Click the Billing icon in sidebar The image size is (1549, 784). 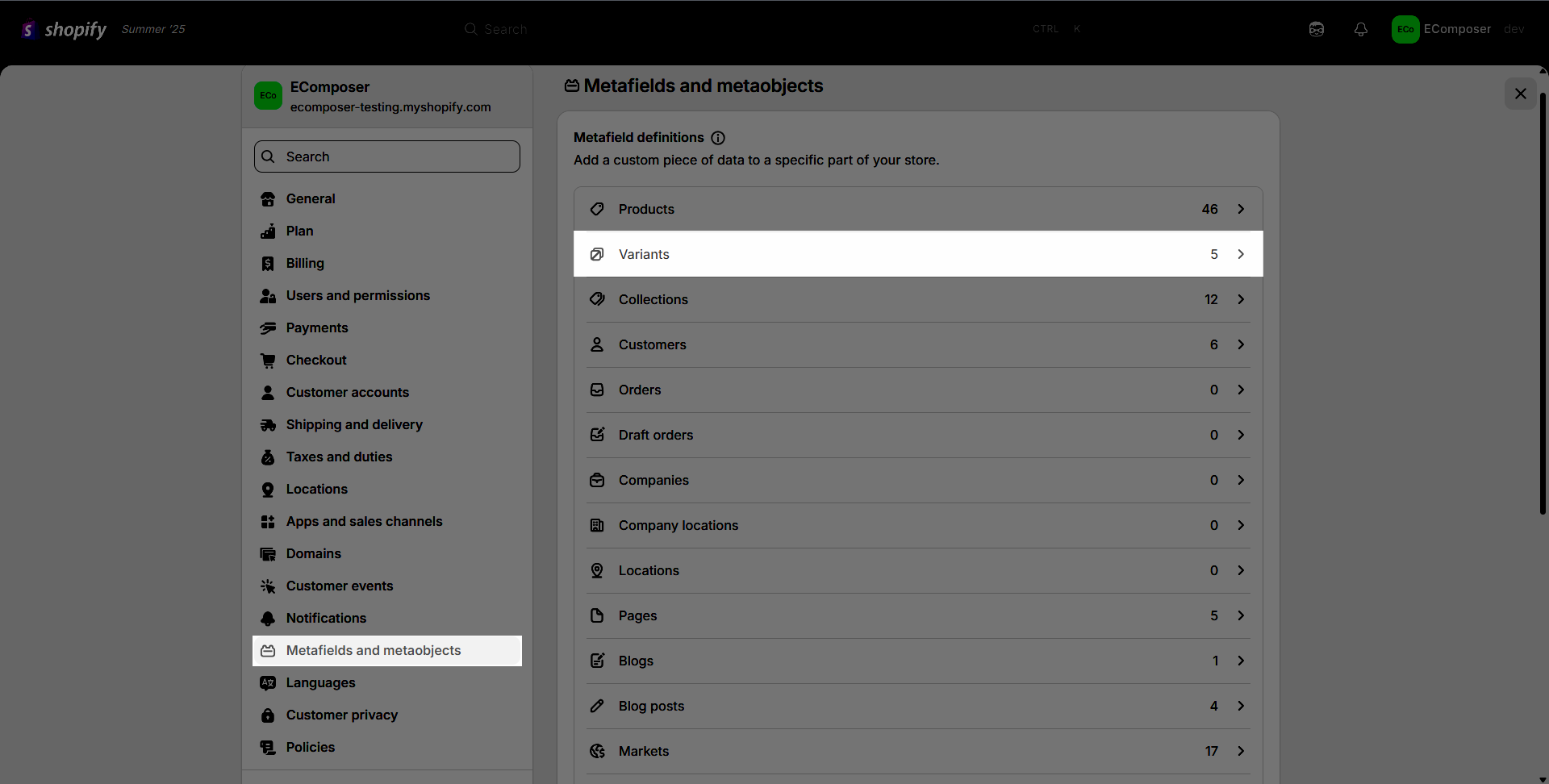(268, 264)
